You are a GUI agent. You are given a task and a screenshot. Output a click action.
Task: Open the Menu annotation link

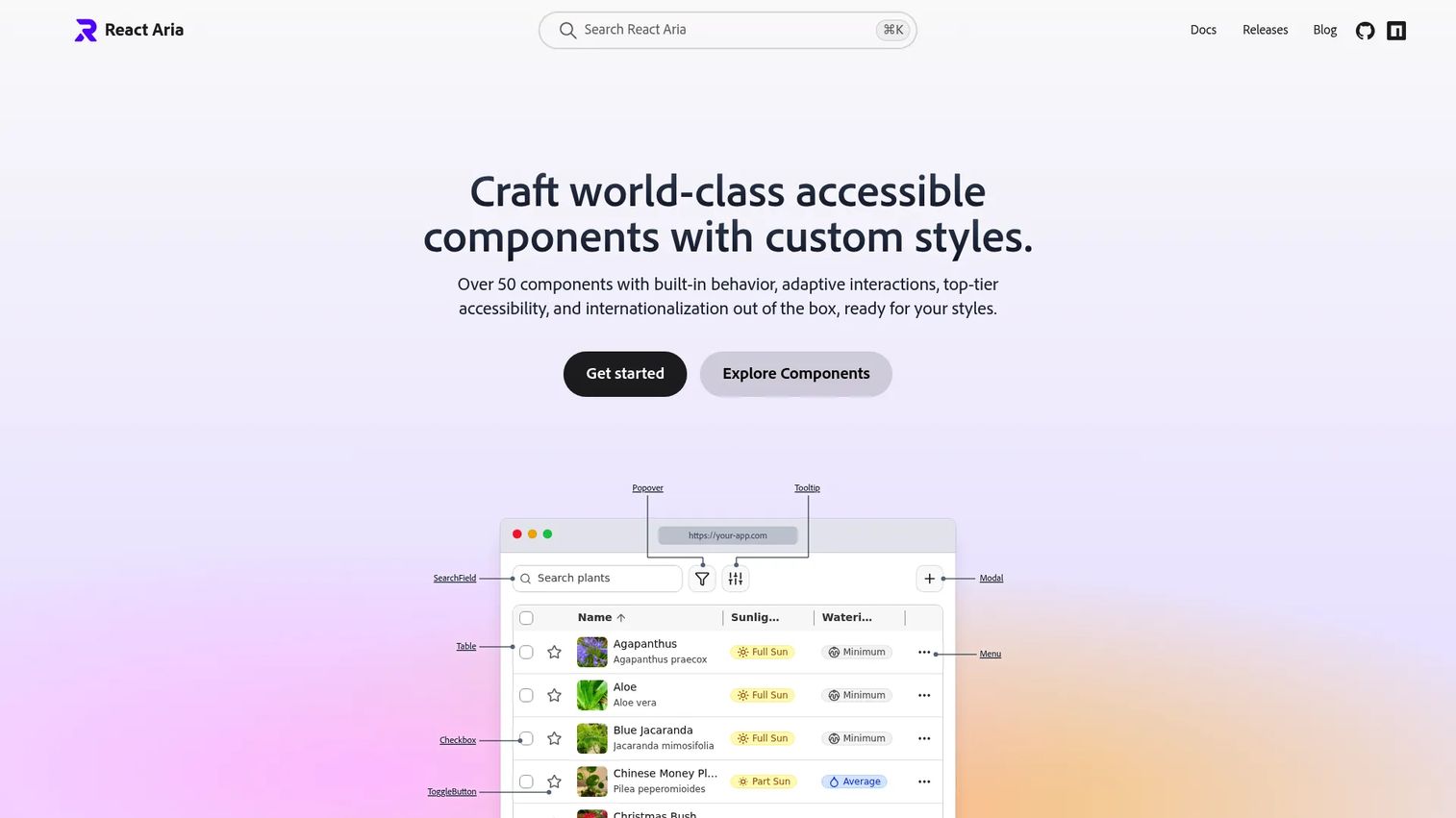(x=991, y=655)
